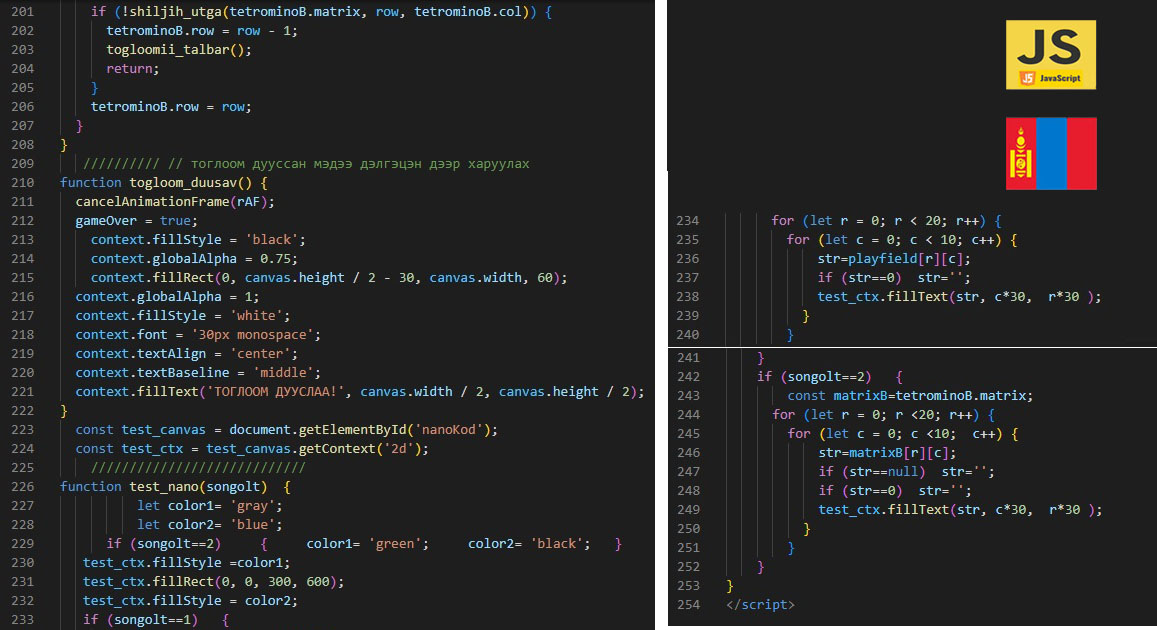
Task: Click the yellow JS JavaScript logo
Action: click(1050, 54)
